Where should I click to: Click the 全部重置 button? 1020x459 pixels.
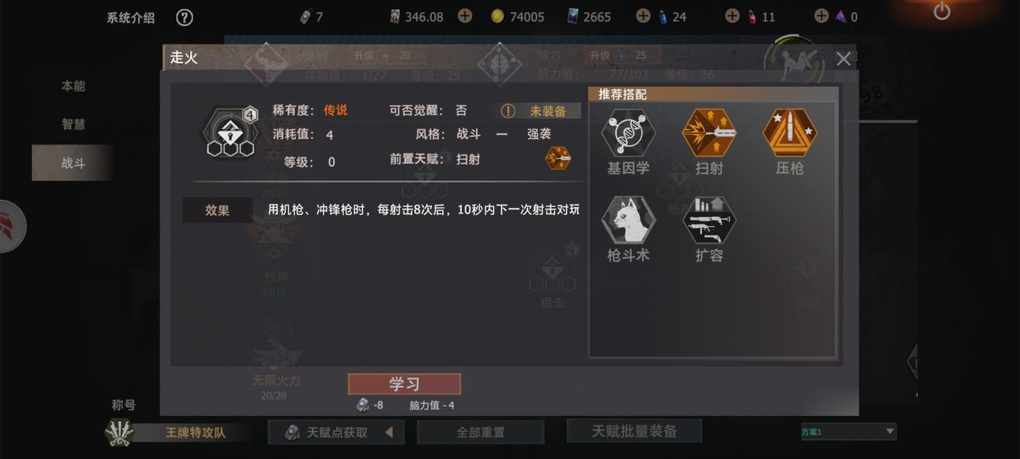point(480,432)
